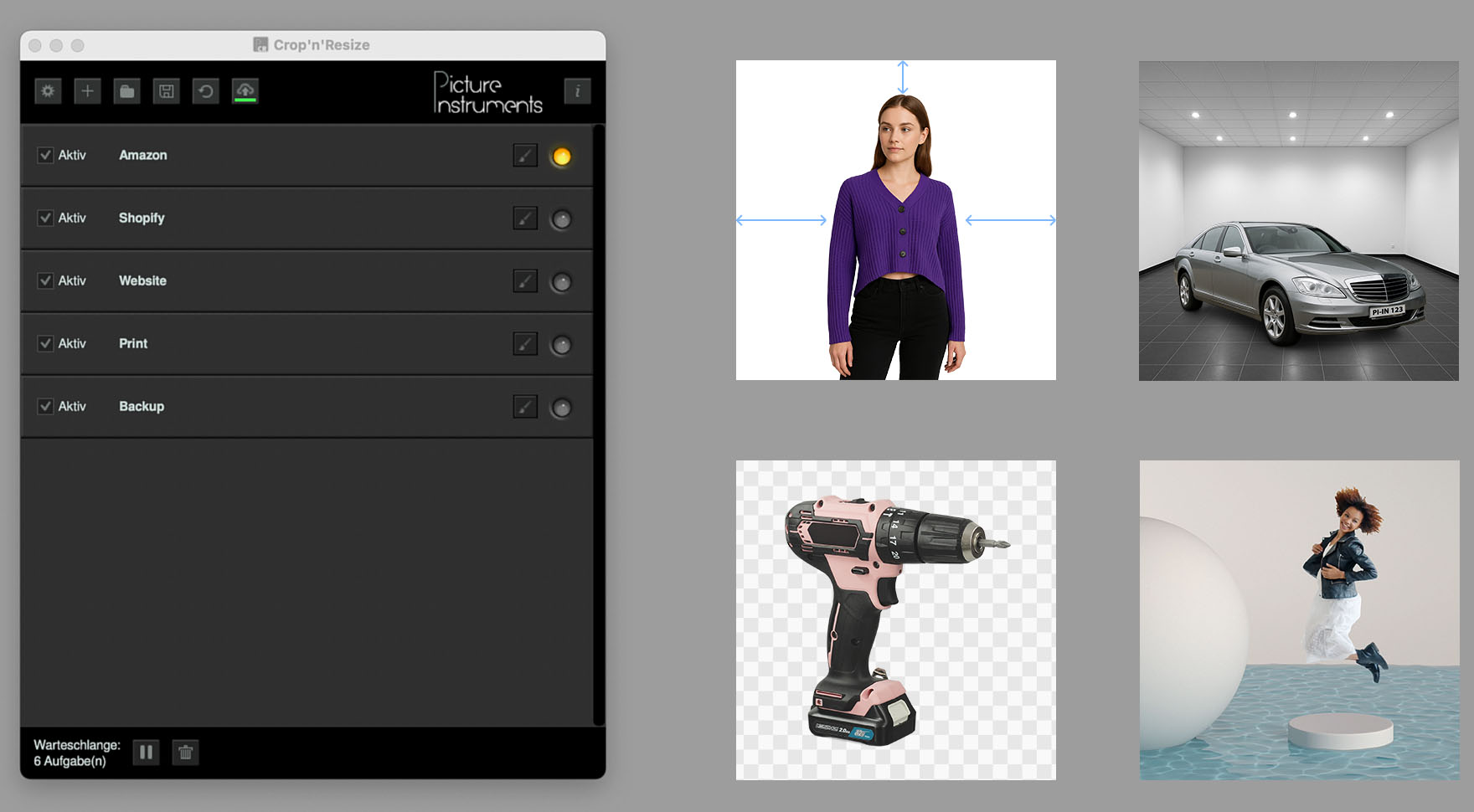Click the save disk toolbar icon

[x=166, y=91]
